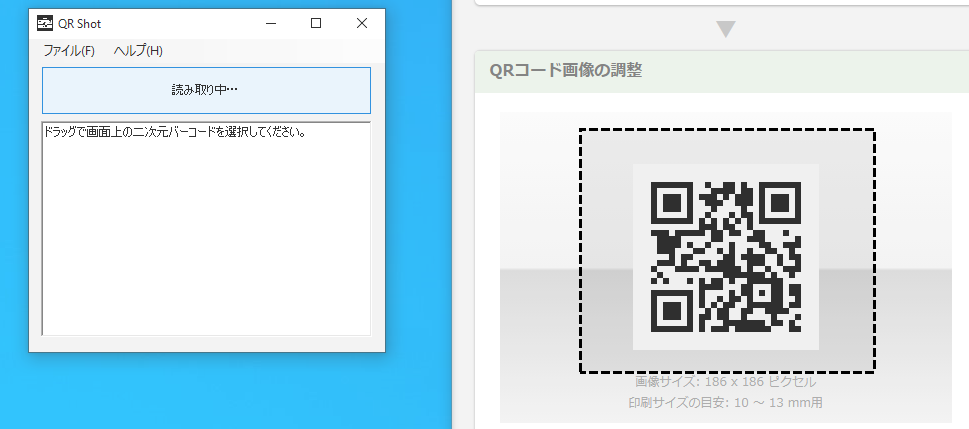Click the 画像サイズ: 186 x 186 ピクセル text
969x429 pixels.
click(x=726, y=382)
